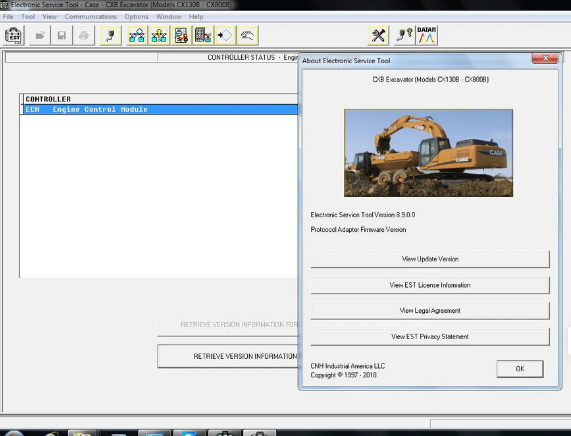Click the cable with lightbulb icon
This screenshot has width=571, height=436.
(404, 36)
